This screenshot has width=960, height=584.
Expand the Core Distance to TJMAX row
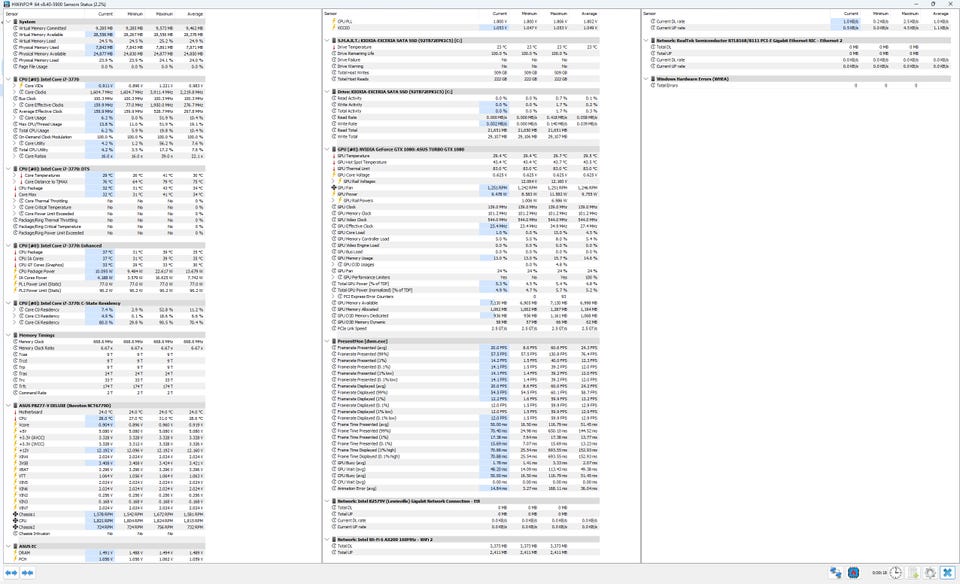15,182
